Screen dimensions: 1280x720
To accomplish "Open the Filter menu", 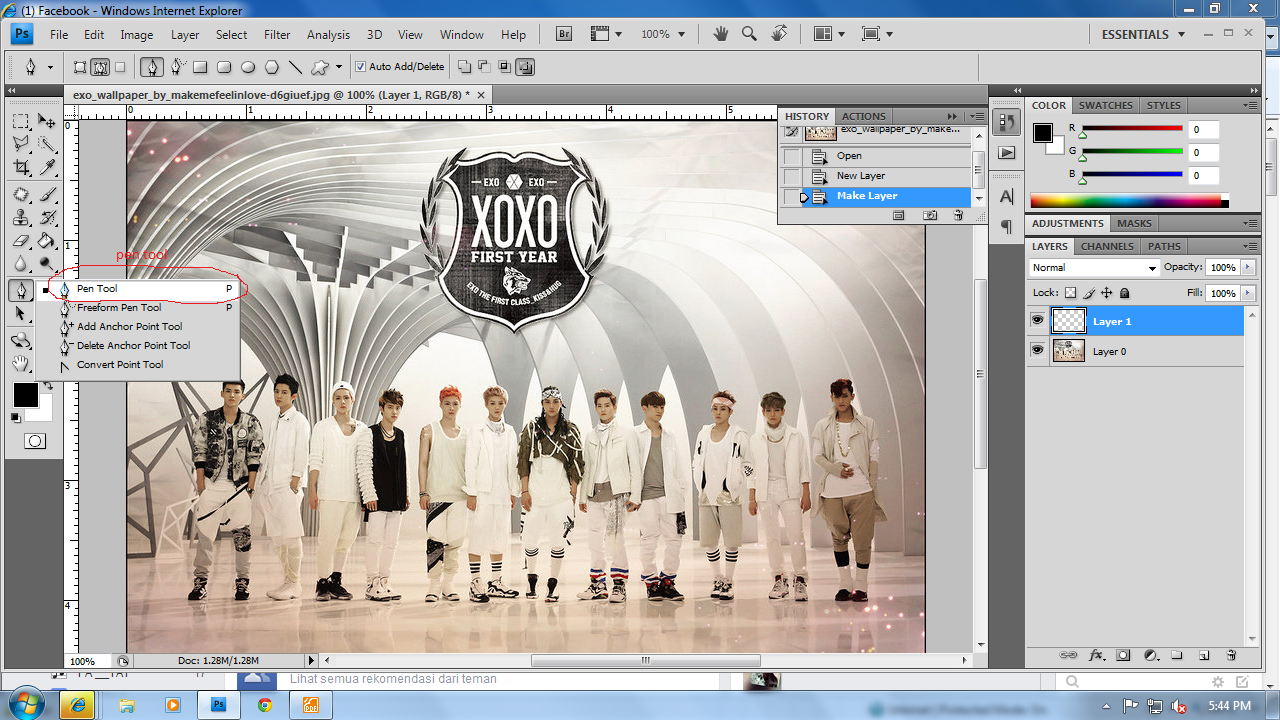I will (x=277, y=34).
